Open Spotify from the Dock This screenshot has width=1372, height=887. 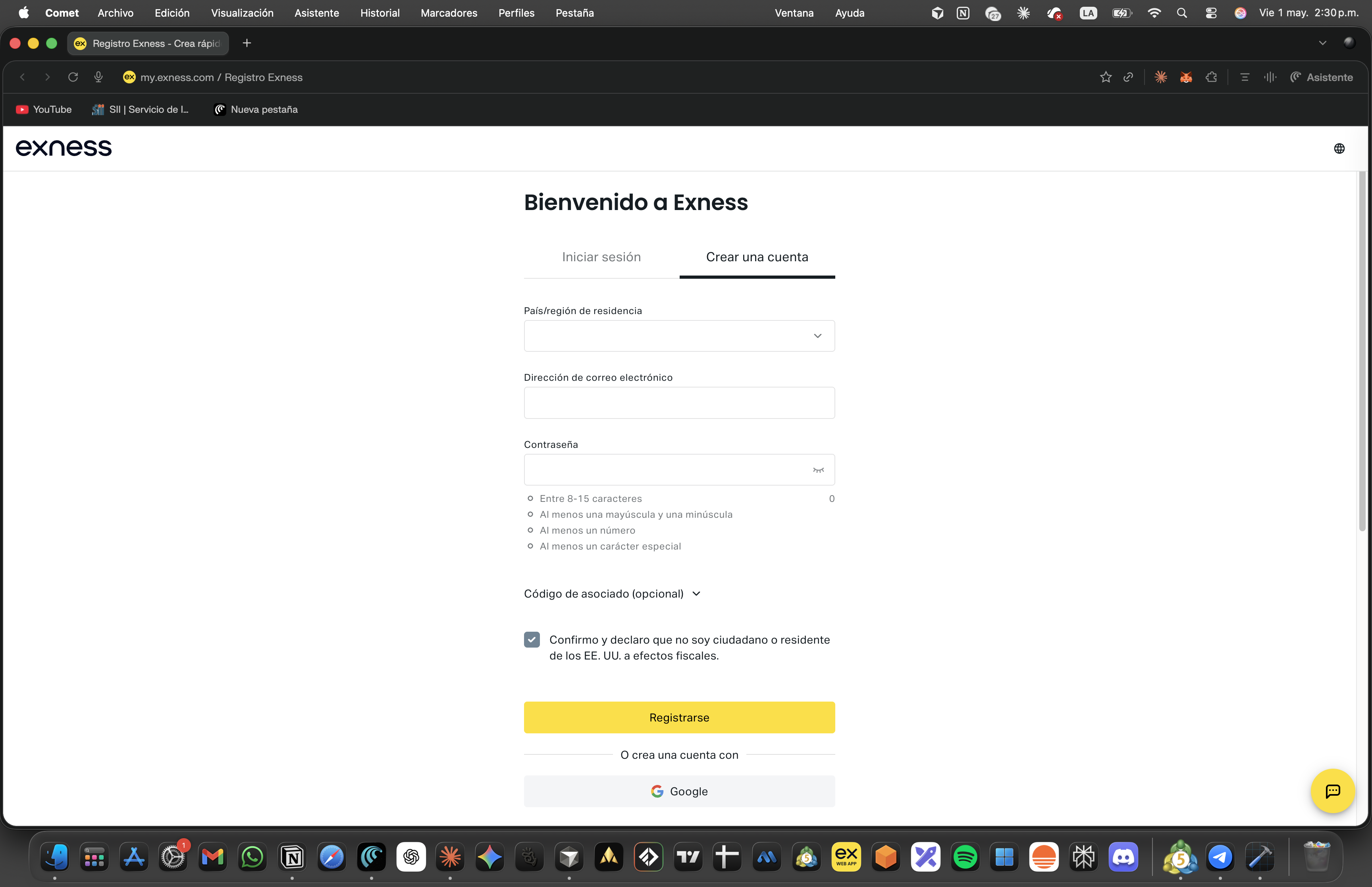[x=965, y=857]
